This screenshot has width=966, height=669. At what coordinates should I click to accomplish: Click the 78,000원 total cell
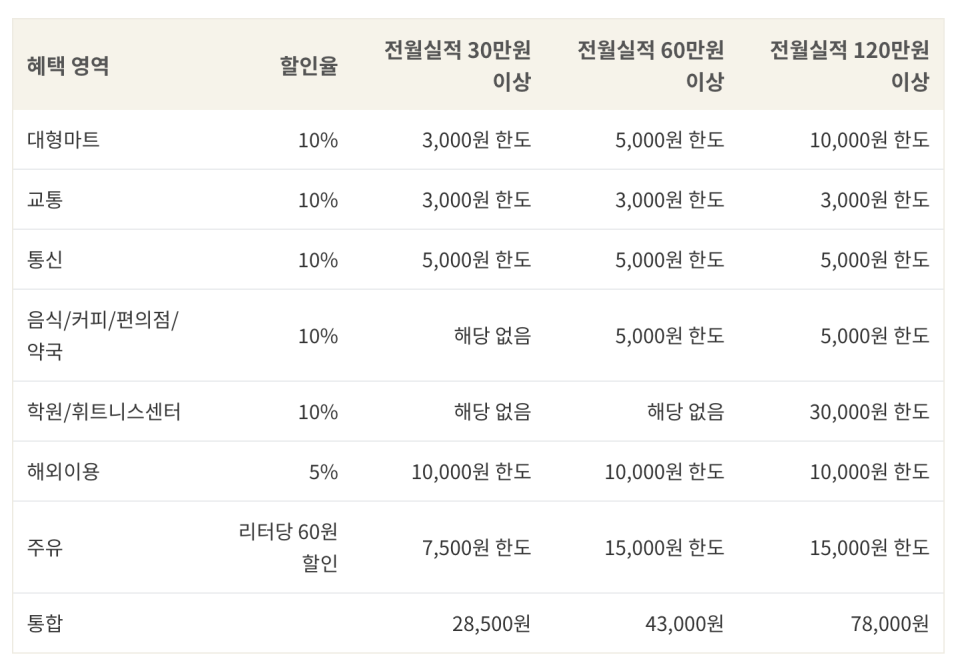(888, 624)
